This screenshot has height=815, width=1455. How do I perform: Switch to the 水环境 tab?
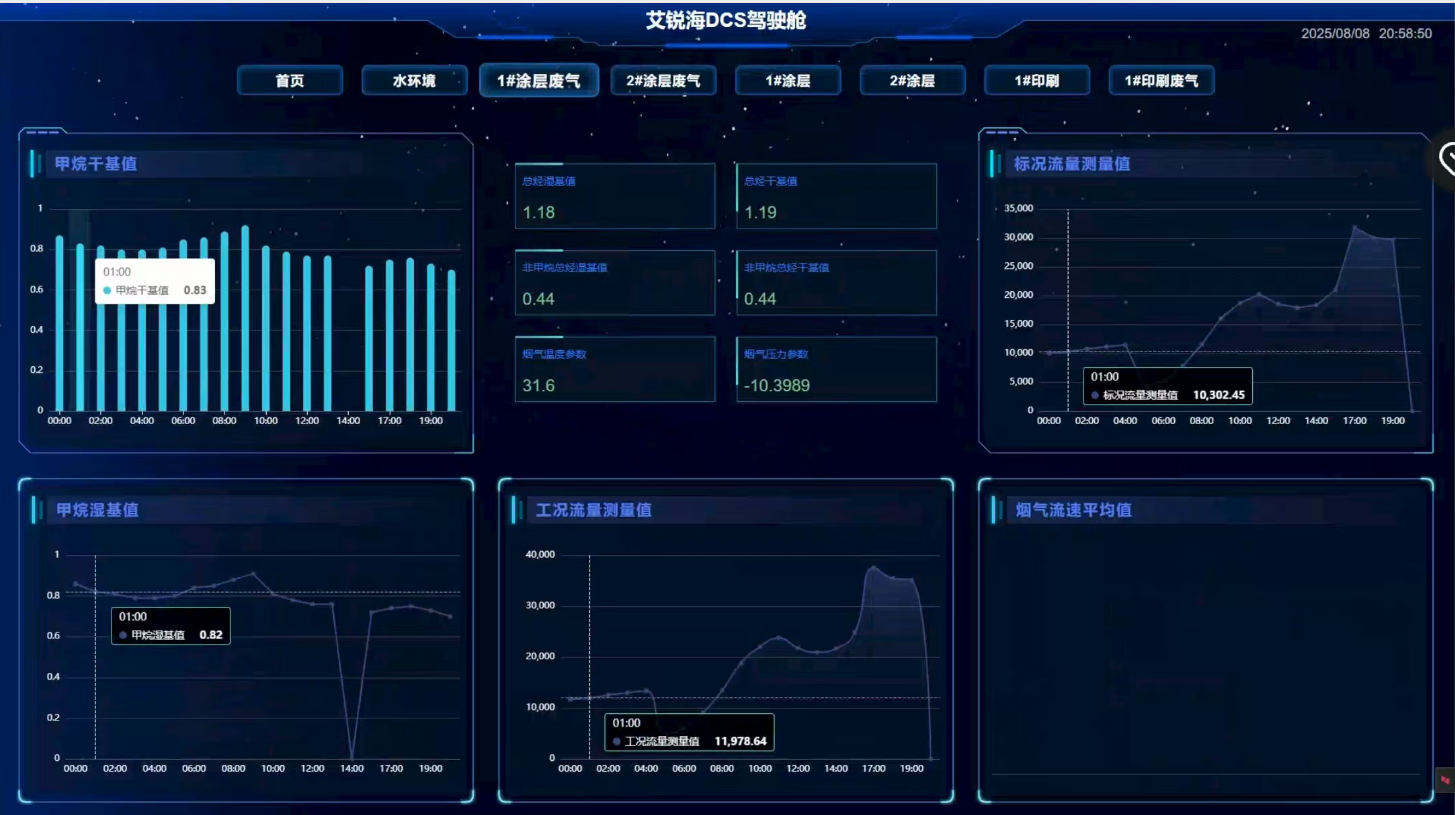414,81
